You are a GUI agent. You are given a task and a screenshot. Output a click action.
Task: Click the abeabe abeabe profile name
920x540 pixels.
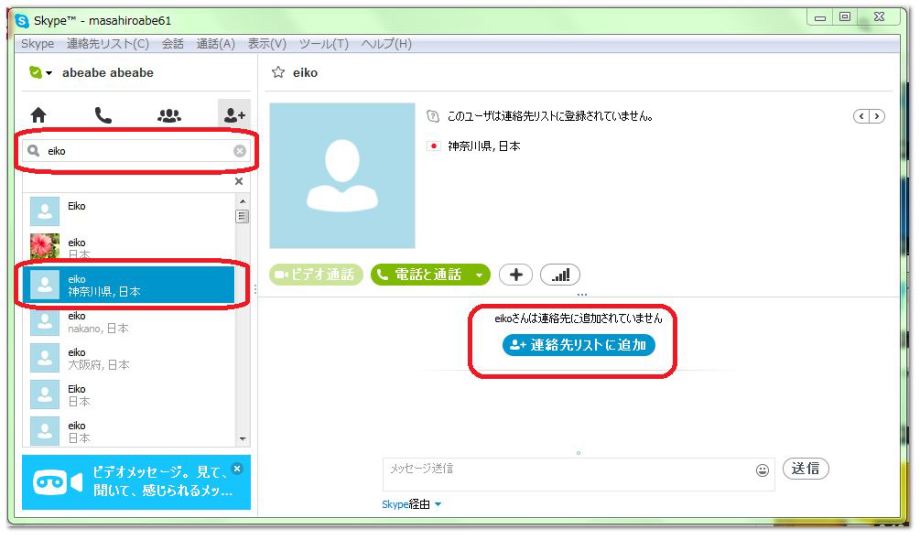coord(108,73)
